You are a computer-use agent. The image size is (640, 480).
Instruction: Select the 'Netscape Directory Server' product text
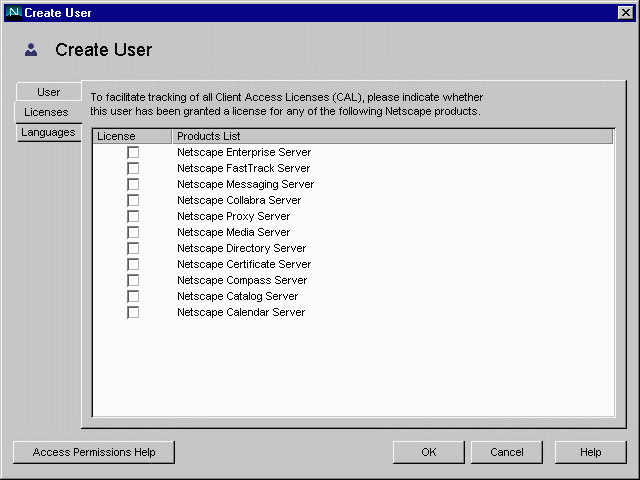[242, 248]
